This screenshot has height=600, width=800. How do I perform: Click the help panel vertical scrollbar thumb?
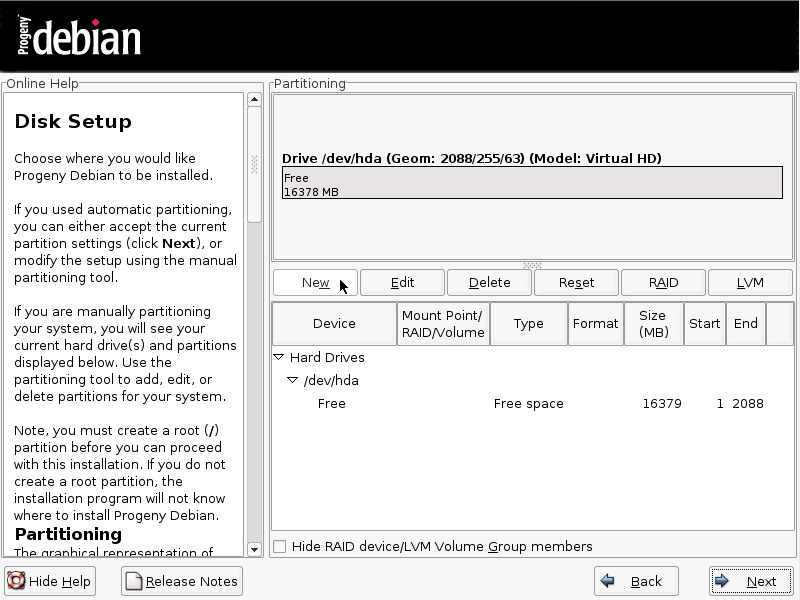(x=254, y=165)
